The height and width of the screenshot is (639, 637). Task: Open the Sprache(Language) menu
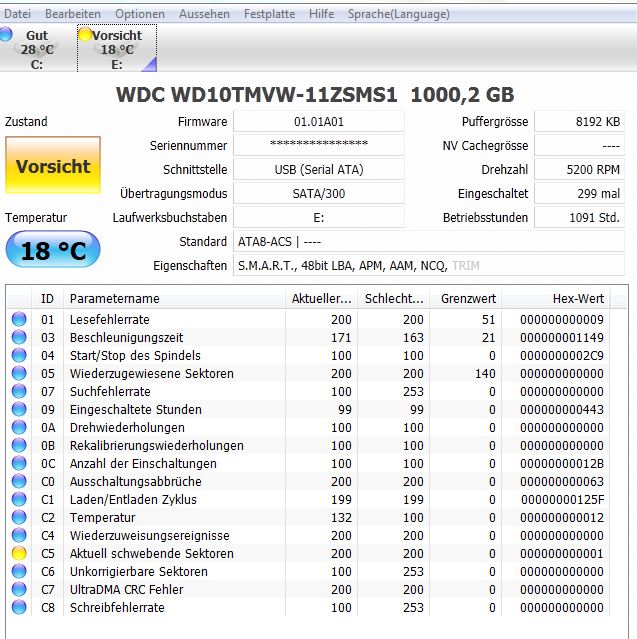tap(399, 14)
